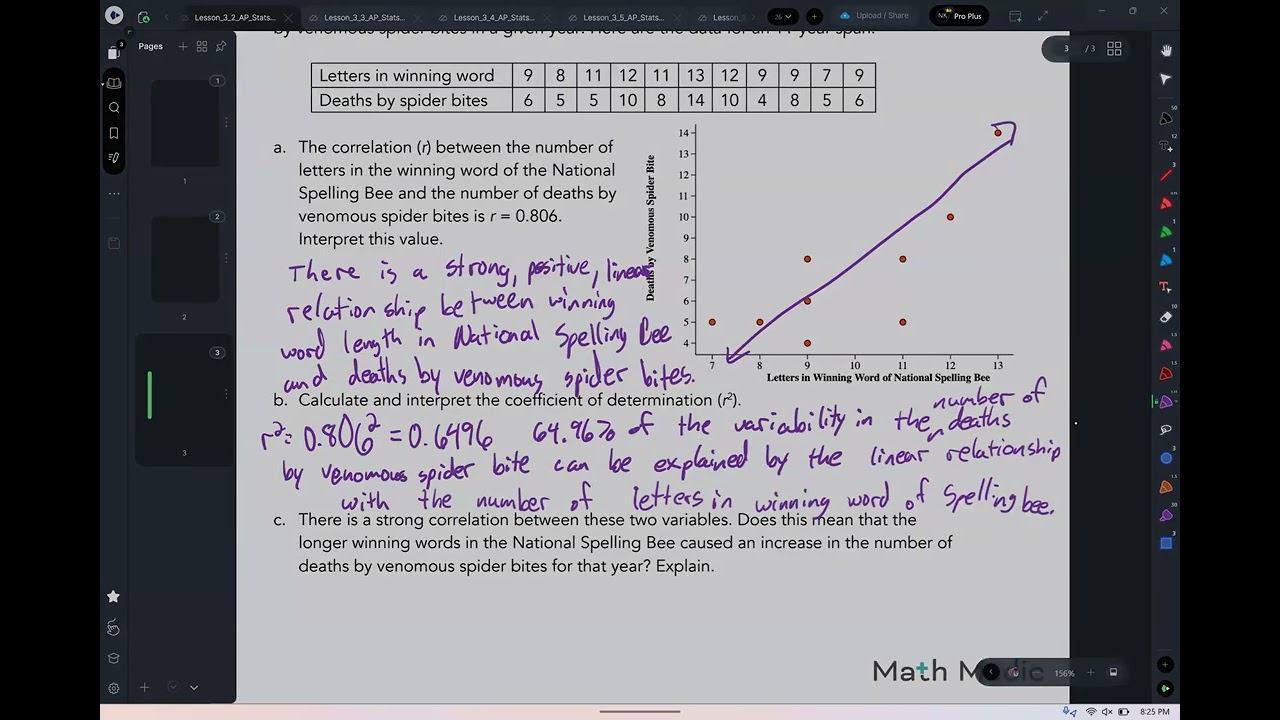Open the cloud sync status icon
1280x720 pixels.
click(x=143, y=17)
